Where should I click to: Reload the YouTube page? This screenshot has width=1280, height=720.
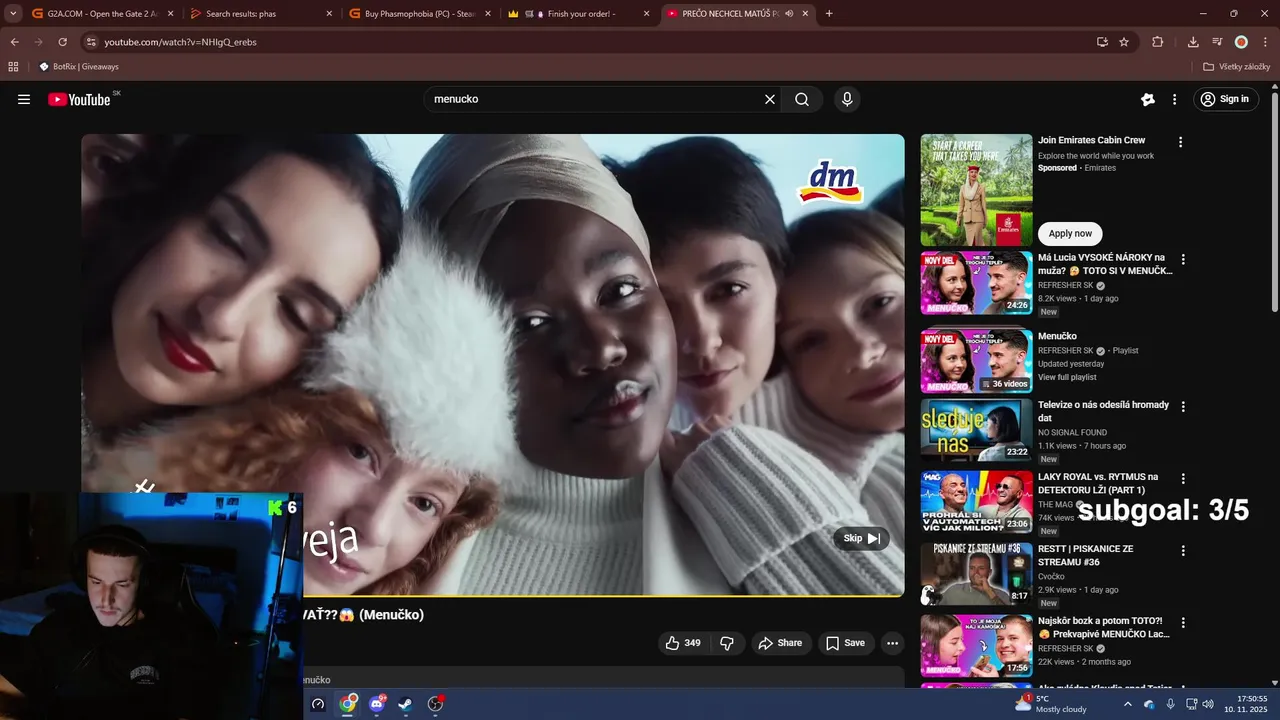[62, 42]
